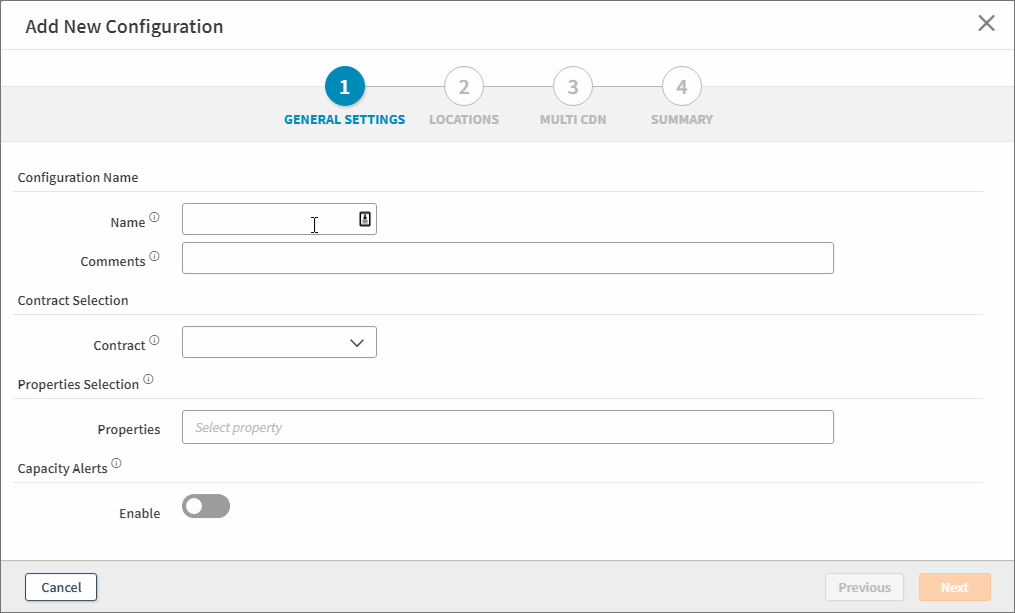Enable the Capacity Alerts toggle

click(206, 507)
